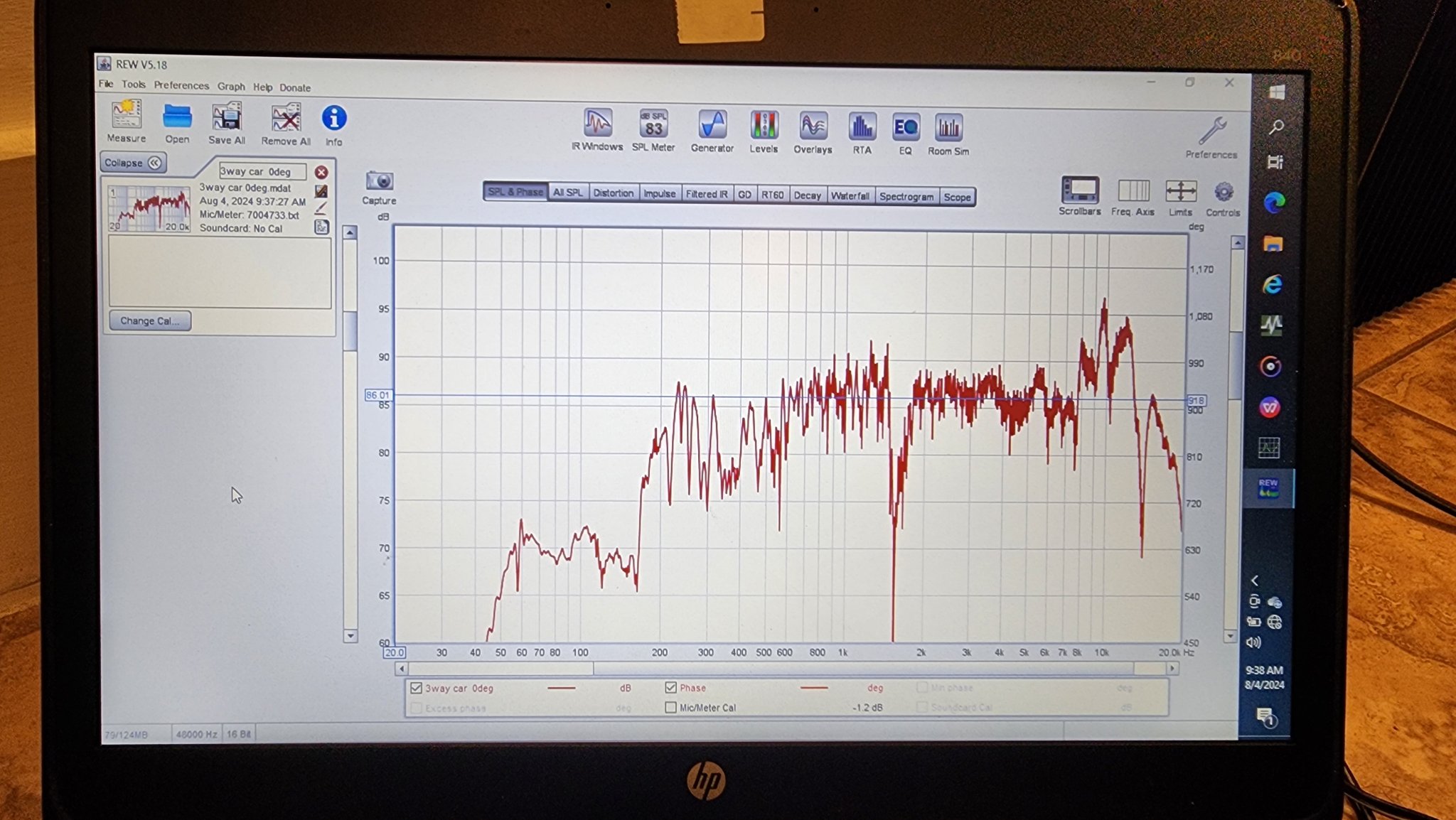The height and width of the screenshot is (820, 1456).
Task: Open taskbar search magnifier
Action: [x=1277, y=127]
